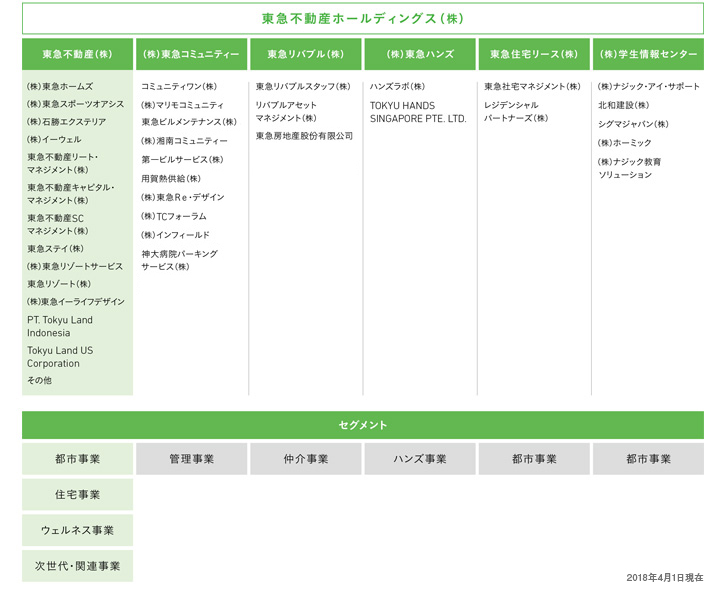This screenshot has height=614, width=725.
Task: Click (株)東急ホームズ entry
Action: tap(60, 86)
